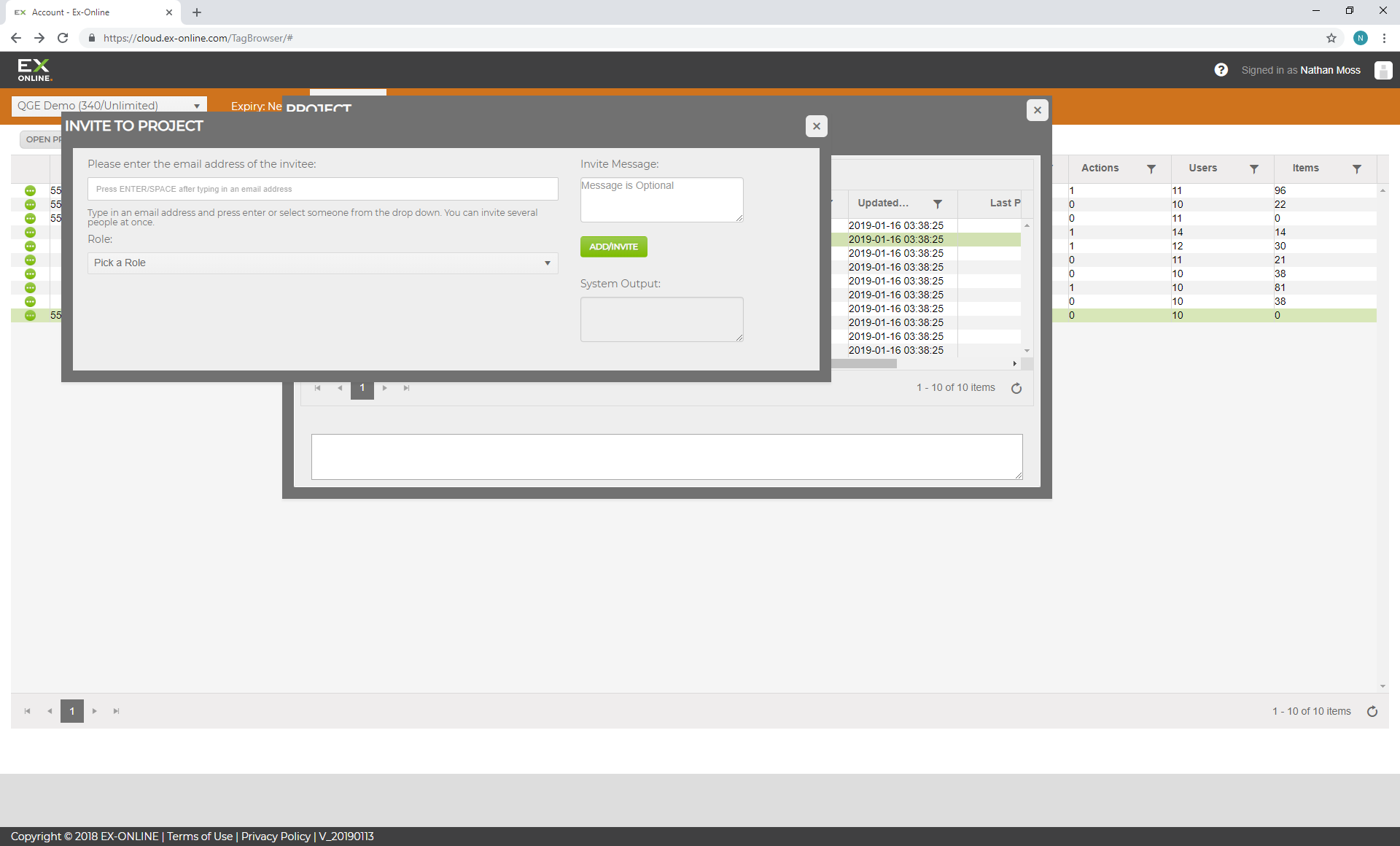Image resolution: width=1400 pixels, height=846 pixels.
Task: Click the Invite Message text area
Action: click(661, 200)
